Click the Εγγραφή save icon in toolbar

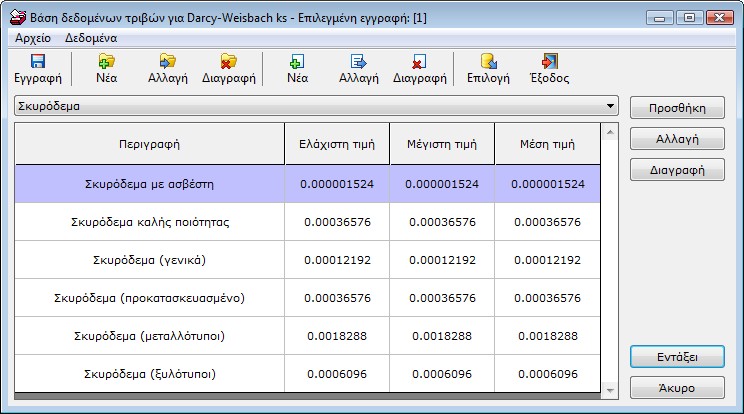point(39,62)
